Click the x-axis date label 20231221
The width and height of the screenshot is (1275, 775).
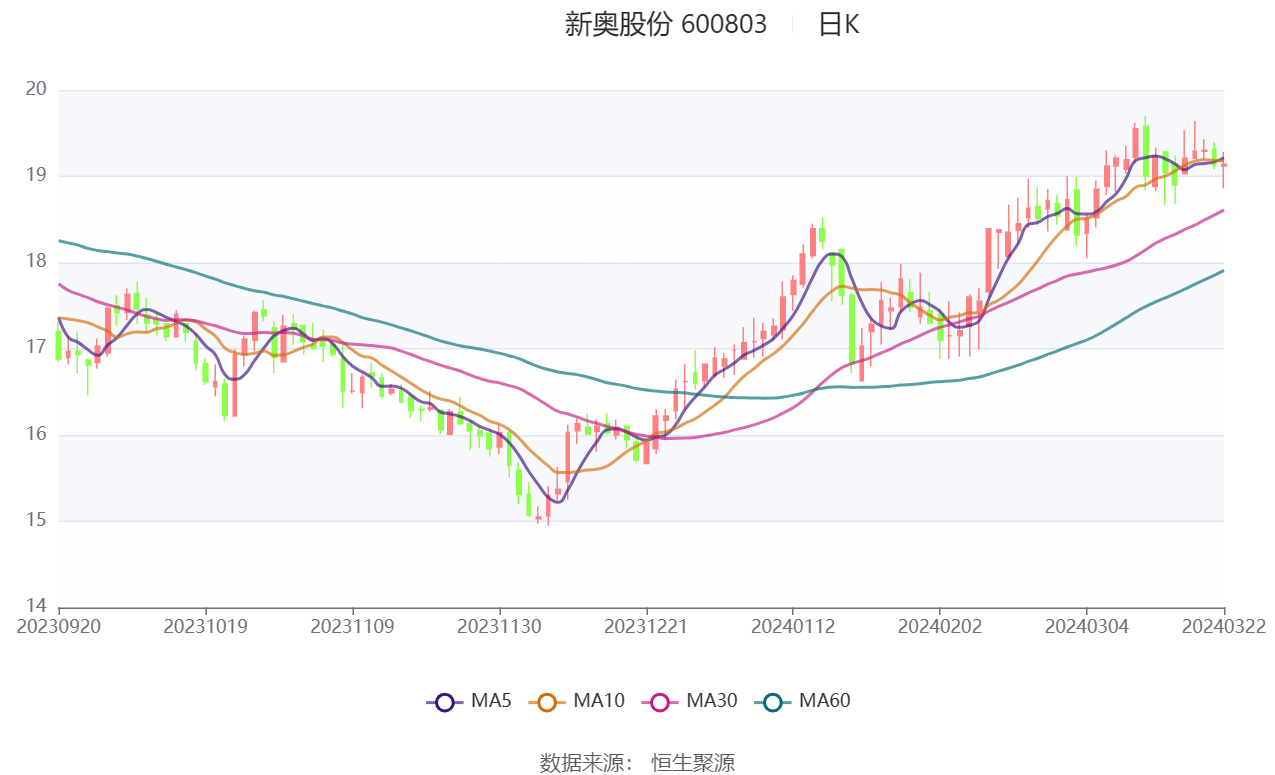(647, 627)
